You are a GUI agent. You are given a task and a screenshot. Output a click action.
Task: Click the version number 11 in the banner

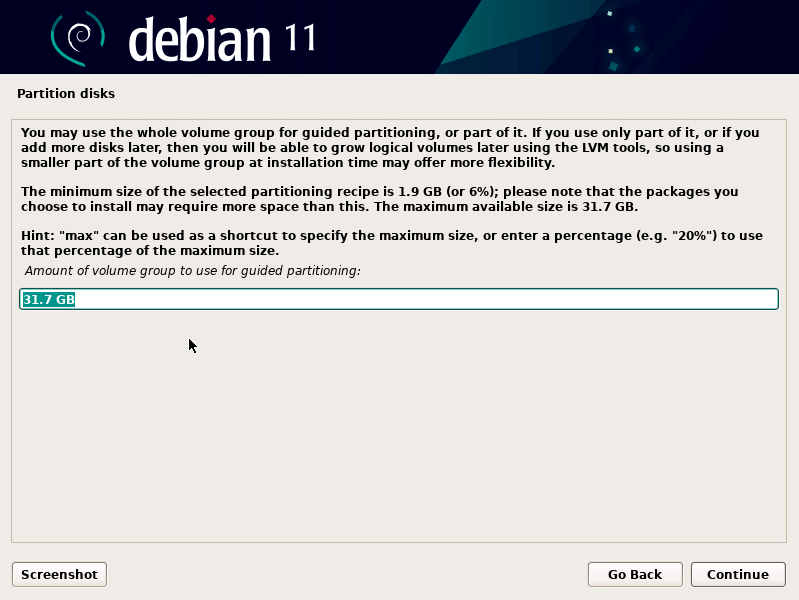(x=300, y=38)
